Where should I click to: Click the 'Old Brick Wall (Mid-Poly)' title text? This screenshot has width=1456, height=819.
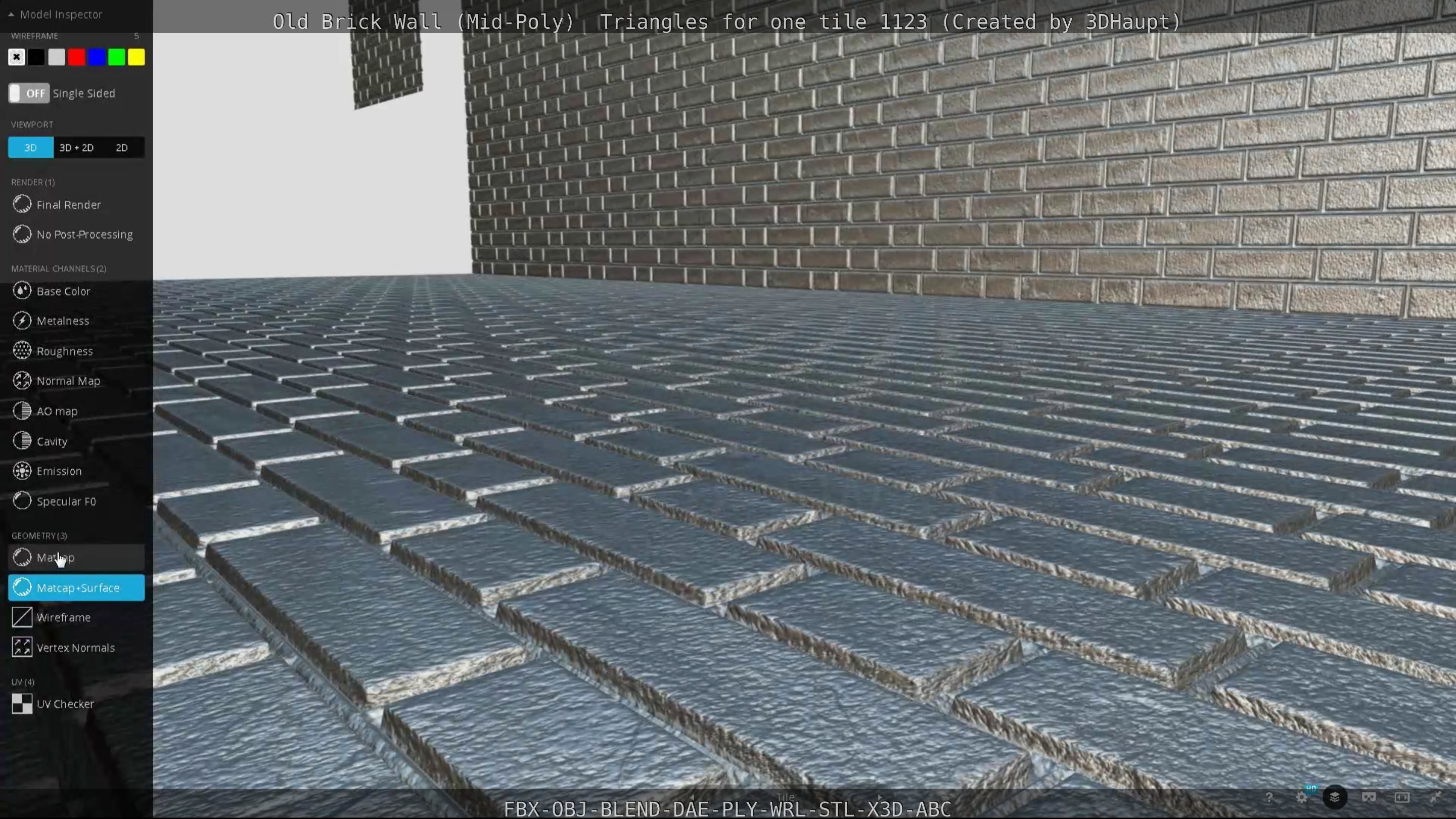tap(423, 22)
